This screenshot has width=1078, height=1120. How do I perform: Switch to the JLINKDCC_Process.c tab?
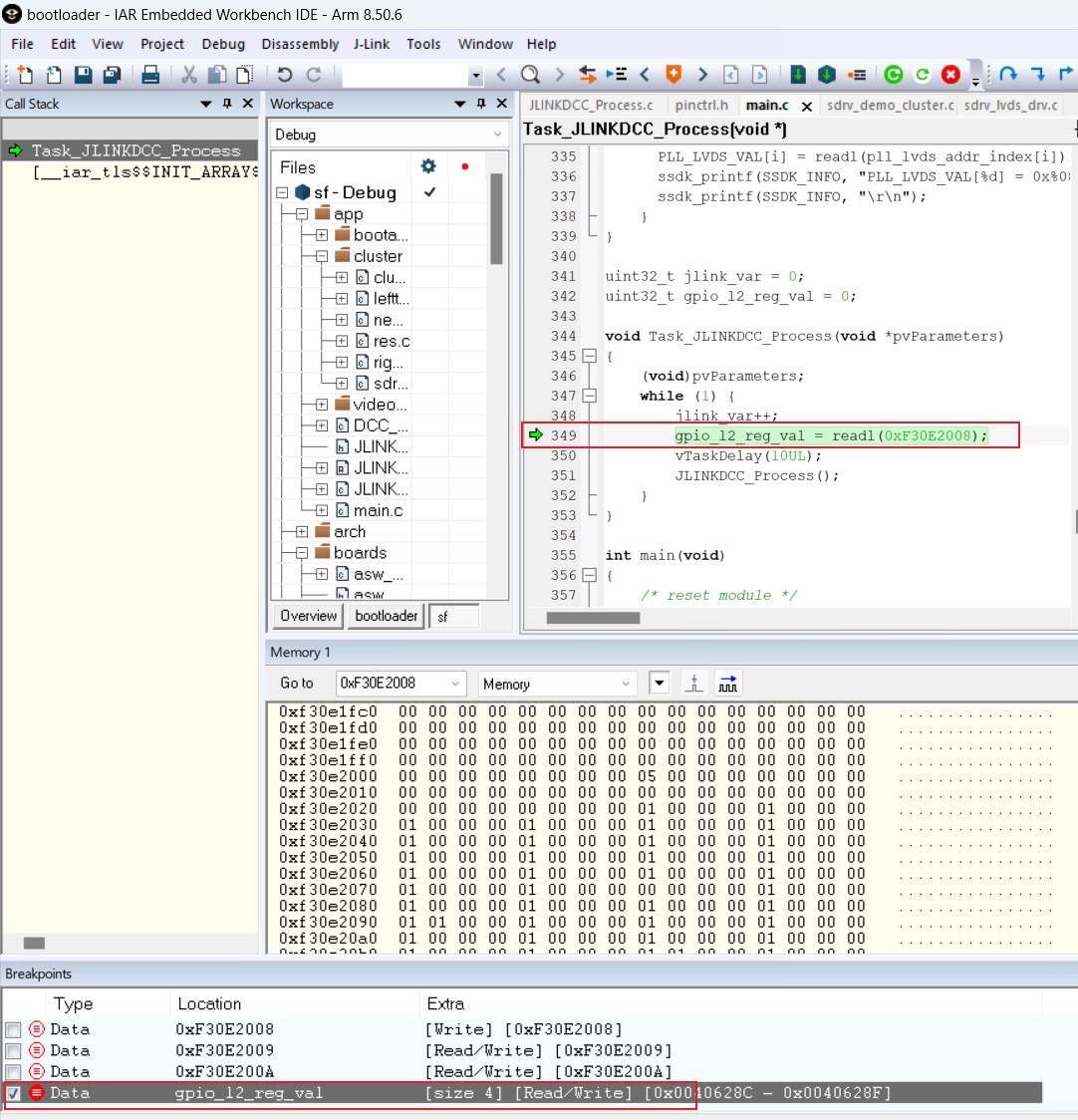[592, 104]
